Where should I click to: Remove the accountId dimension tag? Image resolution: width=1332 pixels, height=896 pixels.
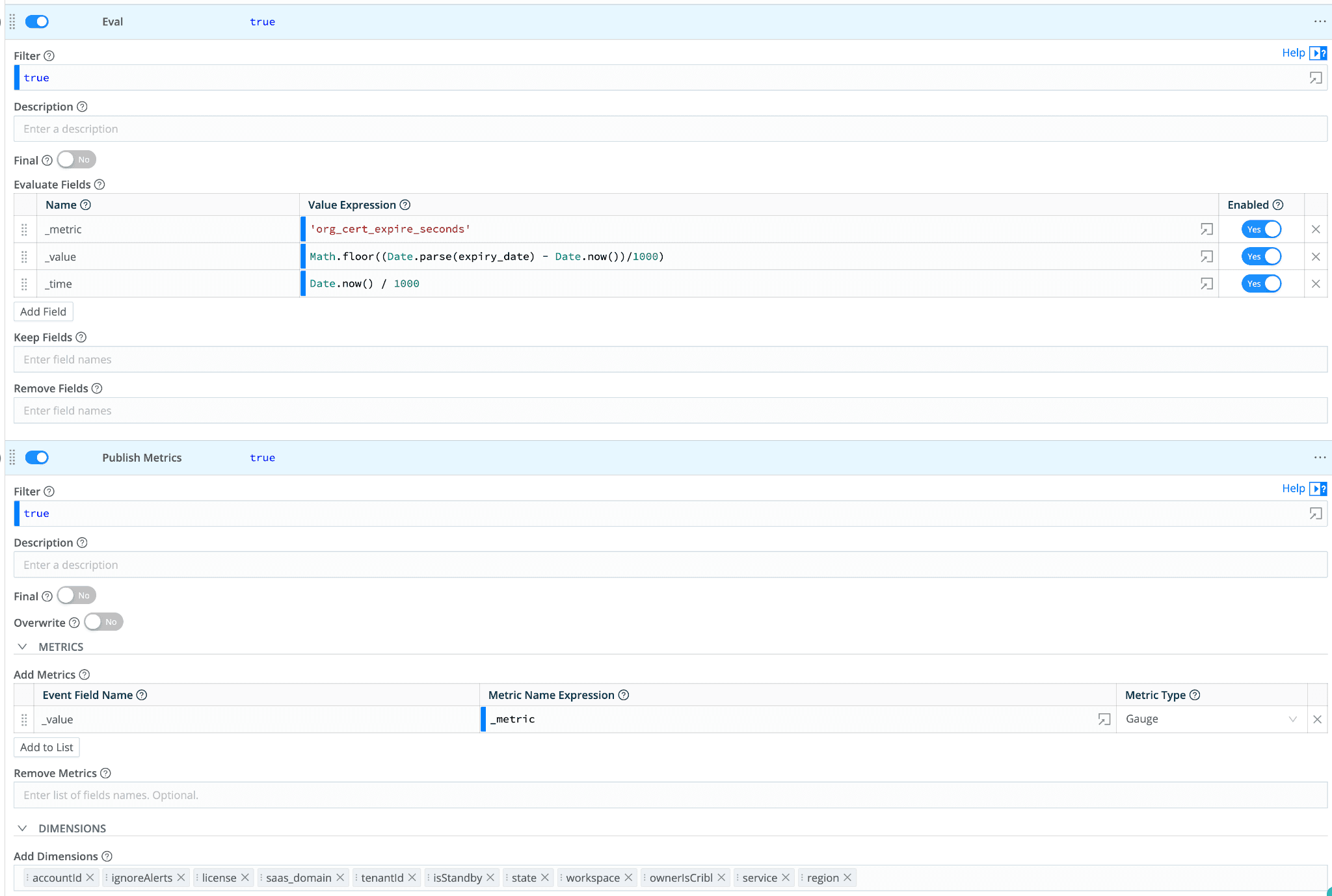(90, 878)
